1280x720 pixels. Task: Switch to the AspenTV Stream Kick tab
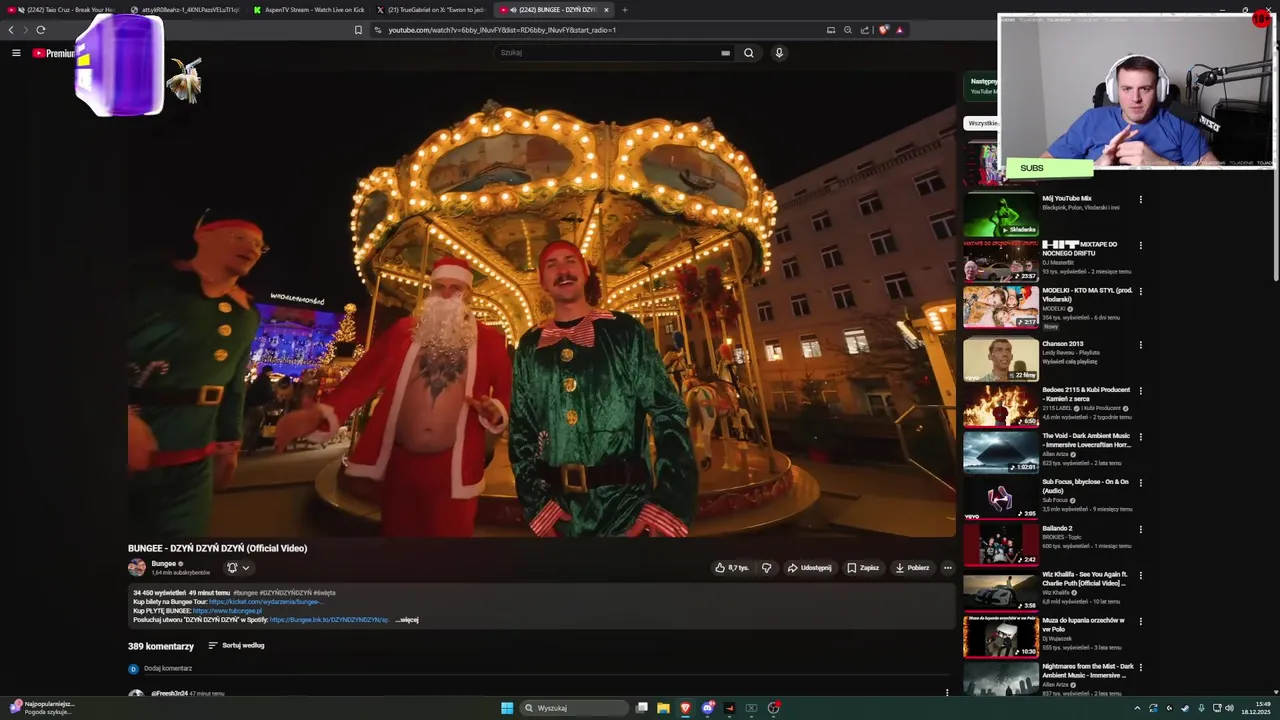(x=309, y=10)
